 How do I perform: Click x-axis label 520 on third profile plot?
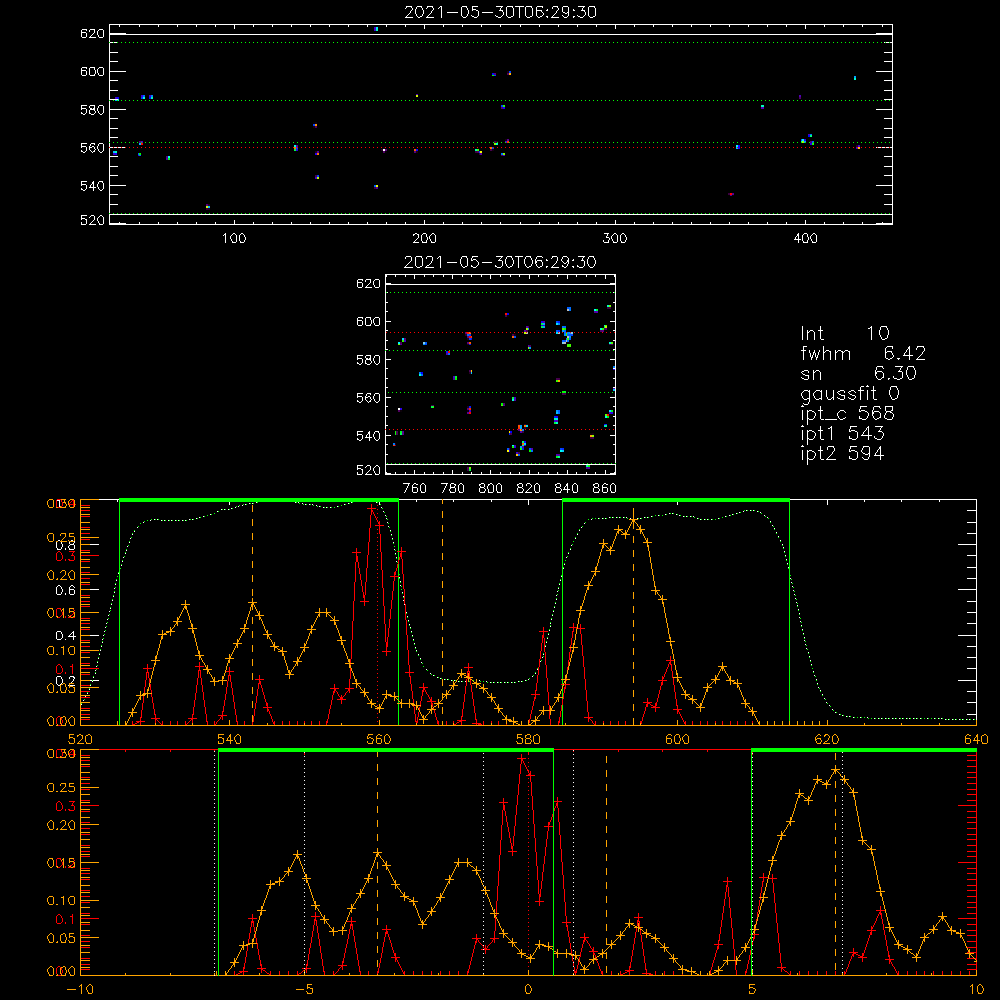pyautogui.click(x=80, y=740)
